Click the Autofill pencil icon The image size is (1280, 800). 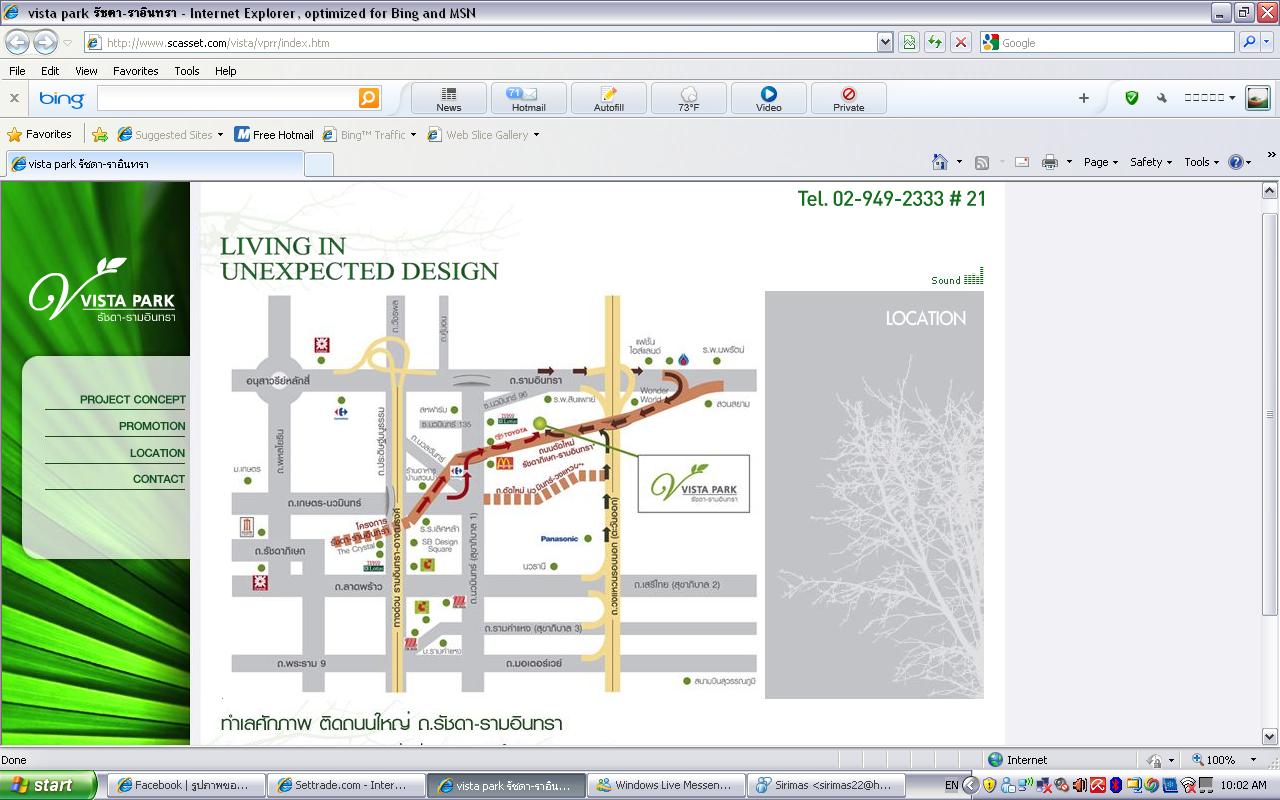pos(608,94)
